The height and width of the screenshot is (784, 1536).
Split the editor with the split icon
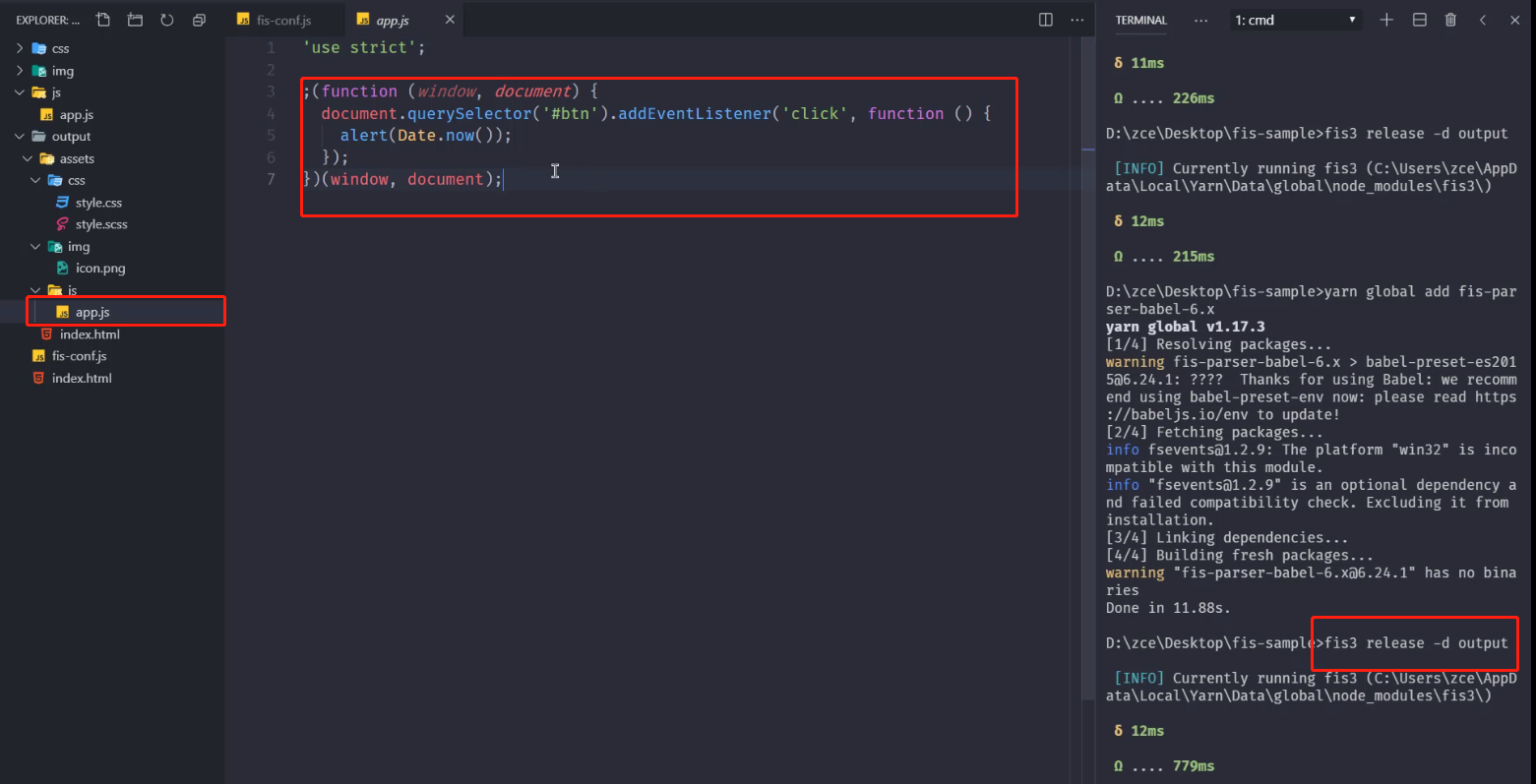[x=1046, y=20]
